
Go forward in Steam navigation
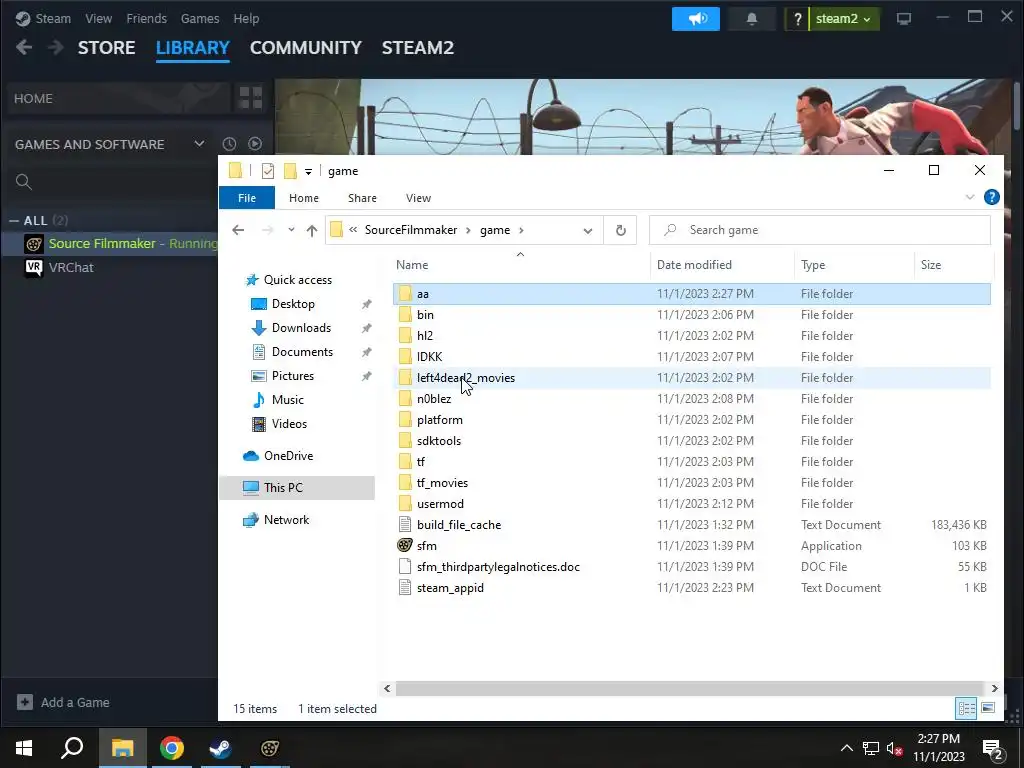coord(56,47)
